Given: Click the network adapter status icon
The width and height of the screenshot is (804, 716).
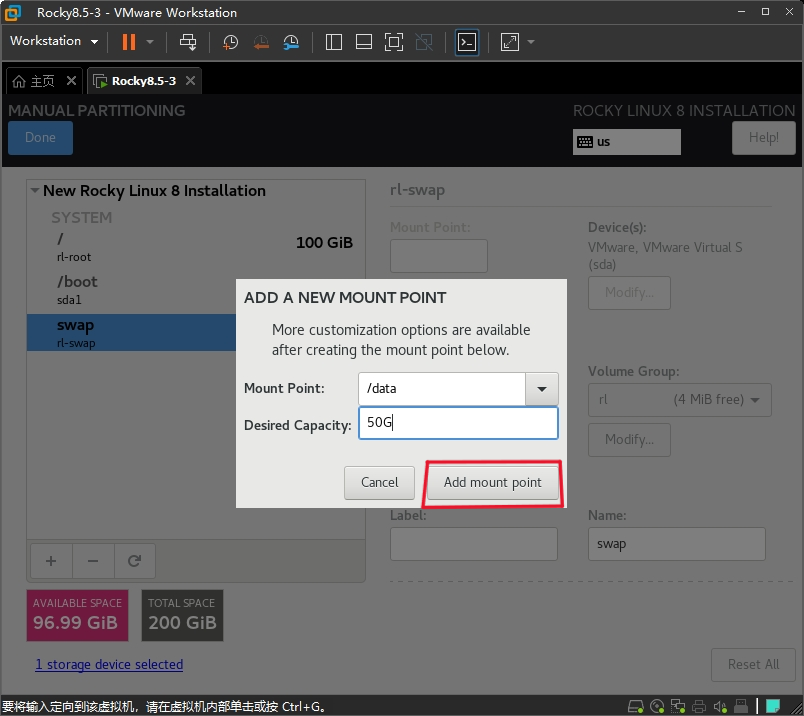Looking at the screenshot, I should click(678, 707).
